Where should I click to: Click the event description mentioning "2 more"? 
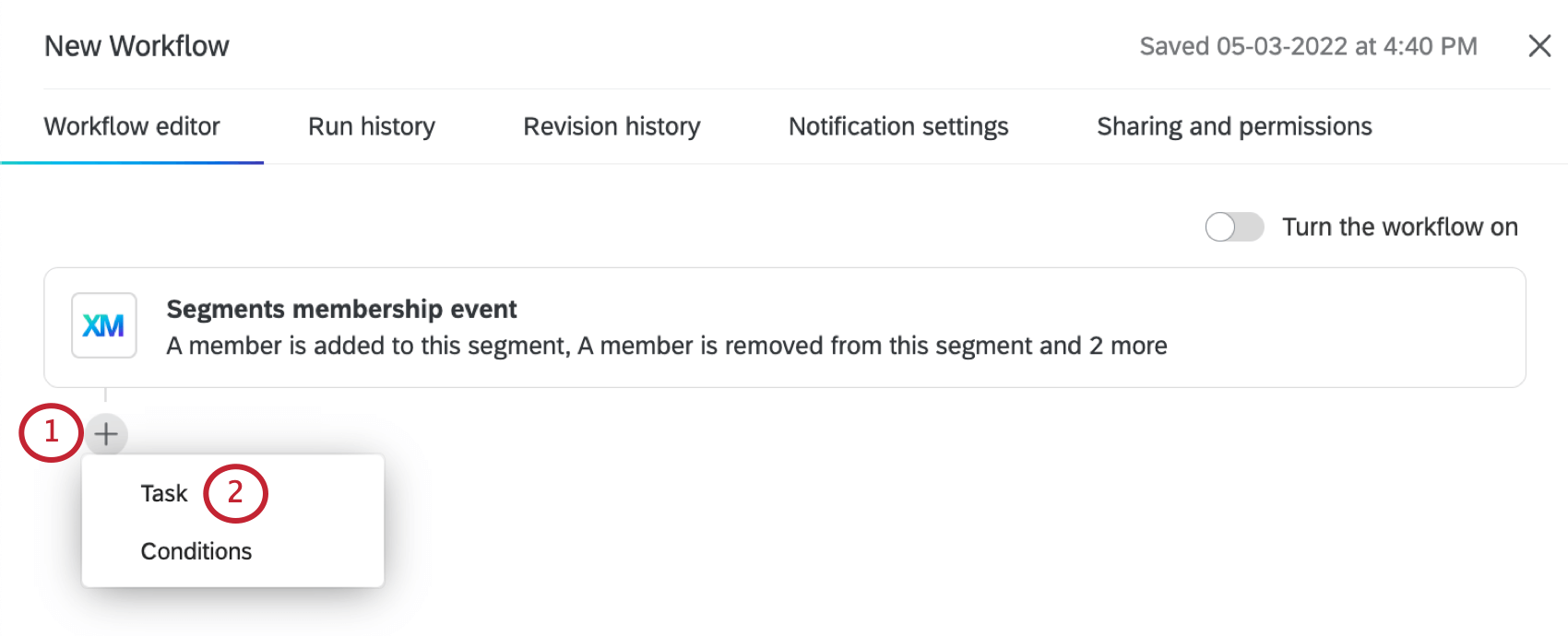pos(666,346)
